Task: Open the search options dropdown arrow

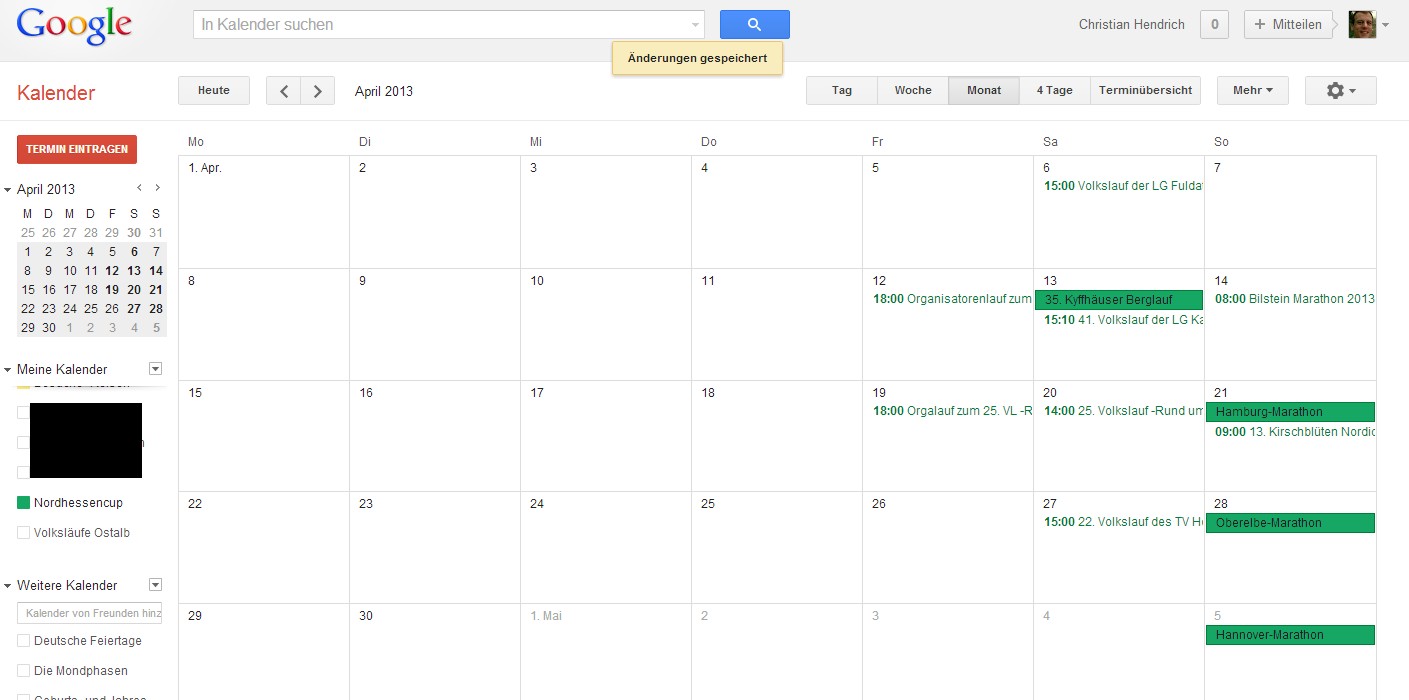Action: coord(695,25)
